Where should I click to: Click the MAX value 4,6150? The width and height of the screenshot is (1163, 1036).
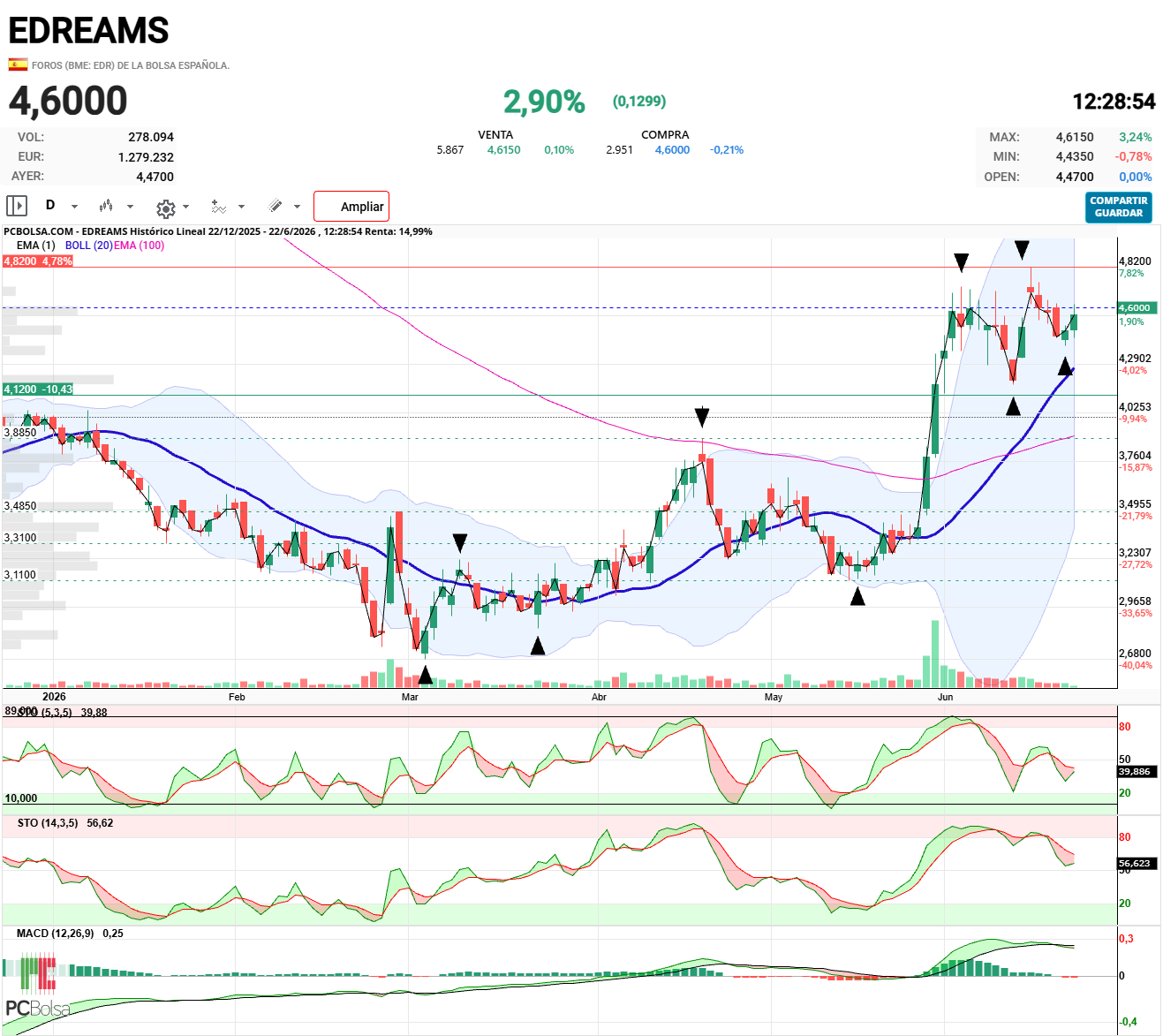(1075, 137)
